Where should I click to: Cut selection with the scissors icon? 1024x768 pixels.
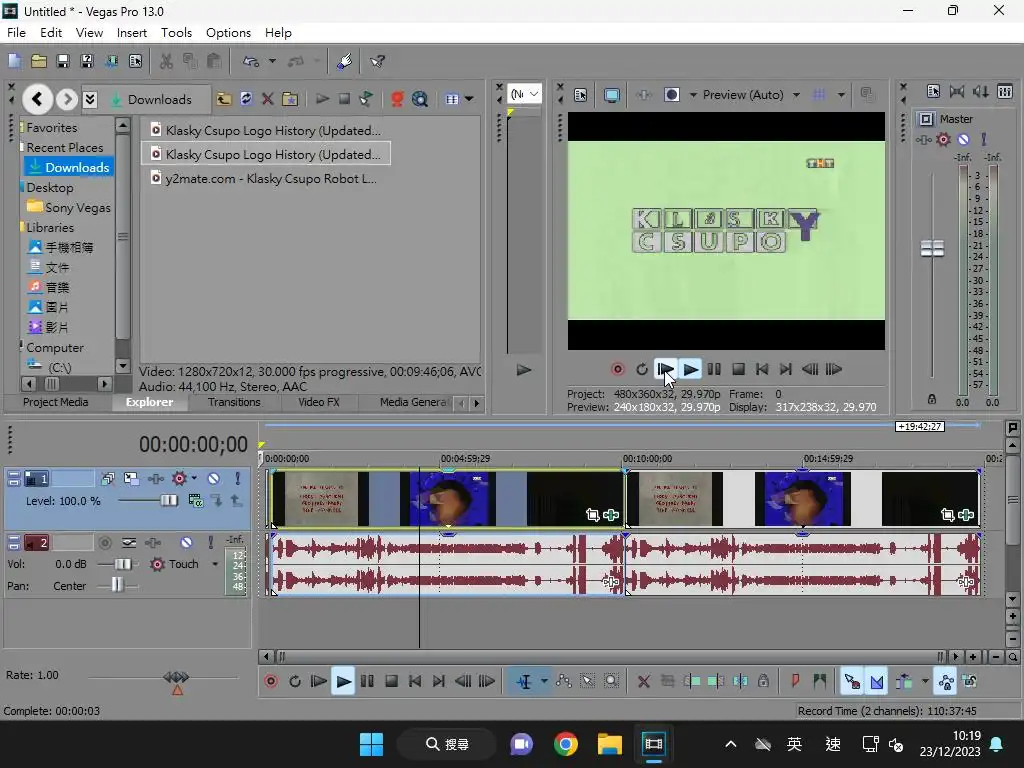point(167,61)
